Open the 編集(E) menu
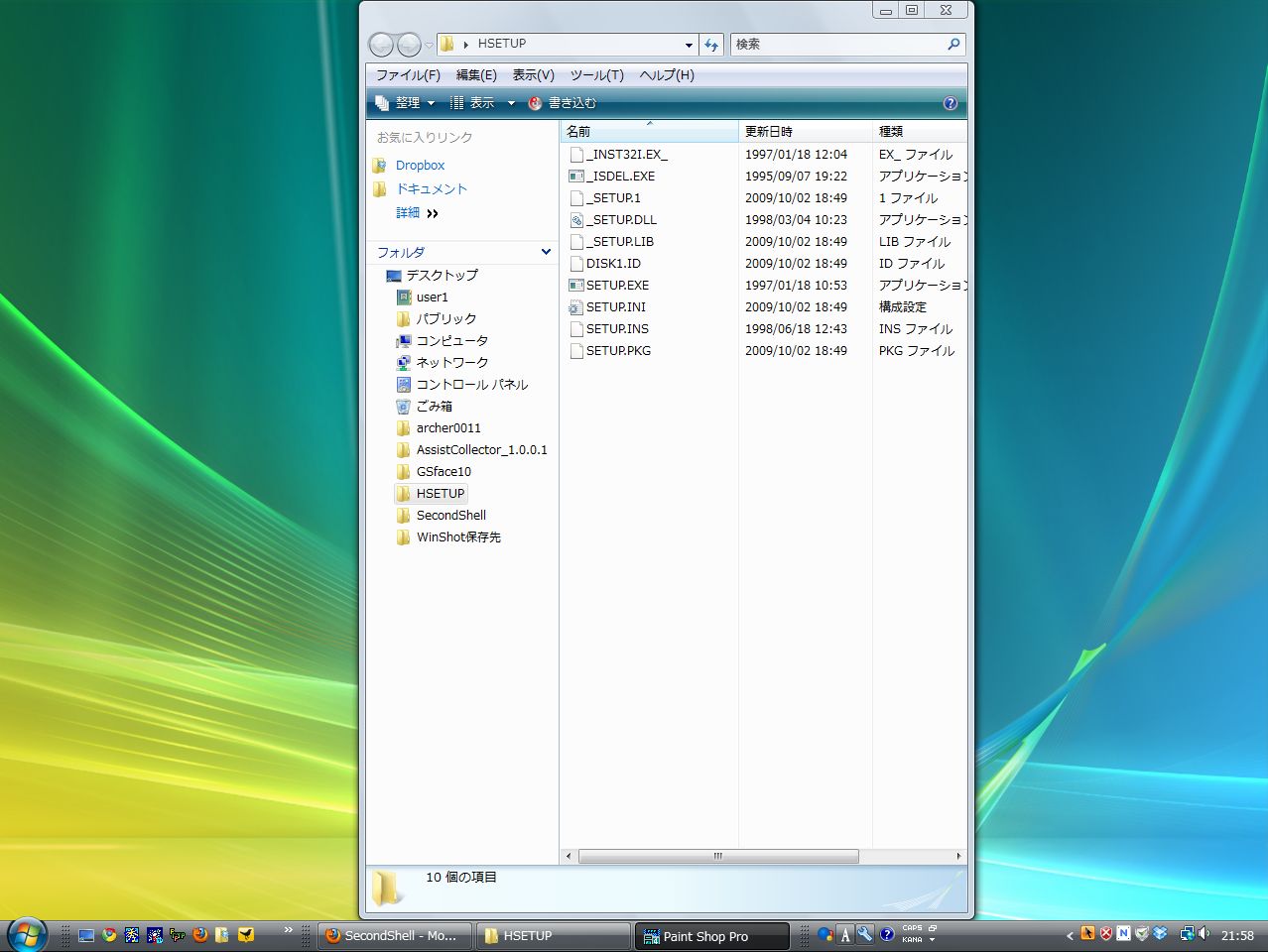Viewport: 1268px width, 952px height. point(476,75)
